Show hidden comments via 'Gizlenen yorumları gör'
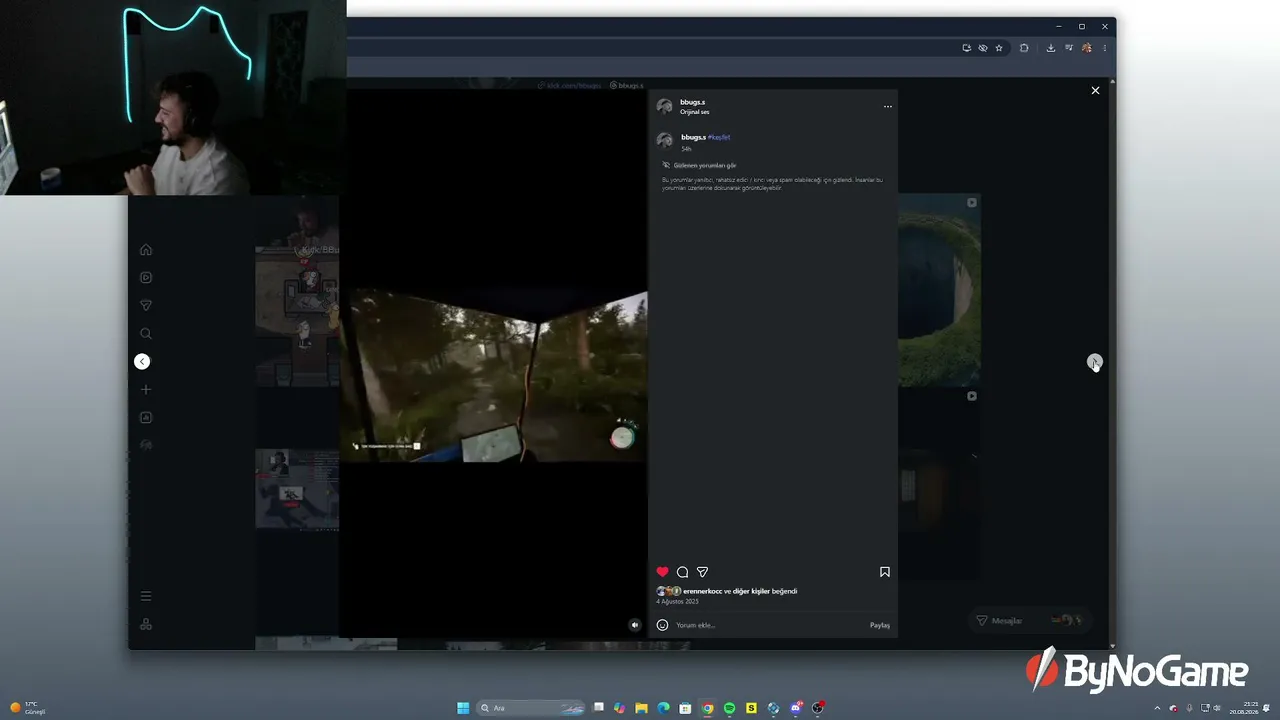1280x720 pixels. [x=705, y=165]
